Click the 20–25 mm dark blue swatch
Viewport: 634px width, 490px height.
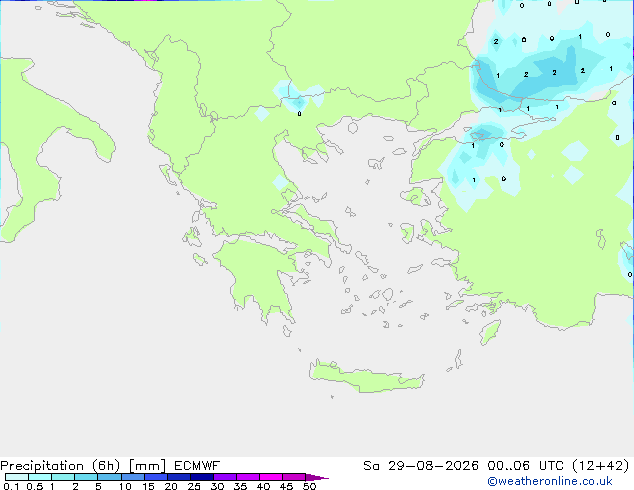(179, 477)
